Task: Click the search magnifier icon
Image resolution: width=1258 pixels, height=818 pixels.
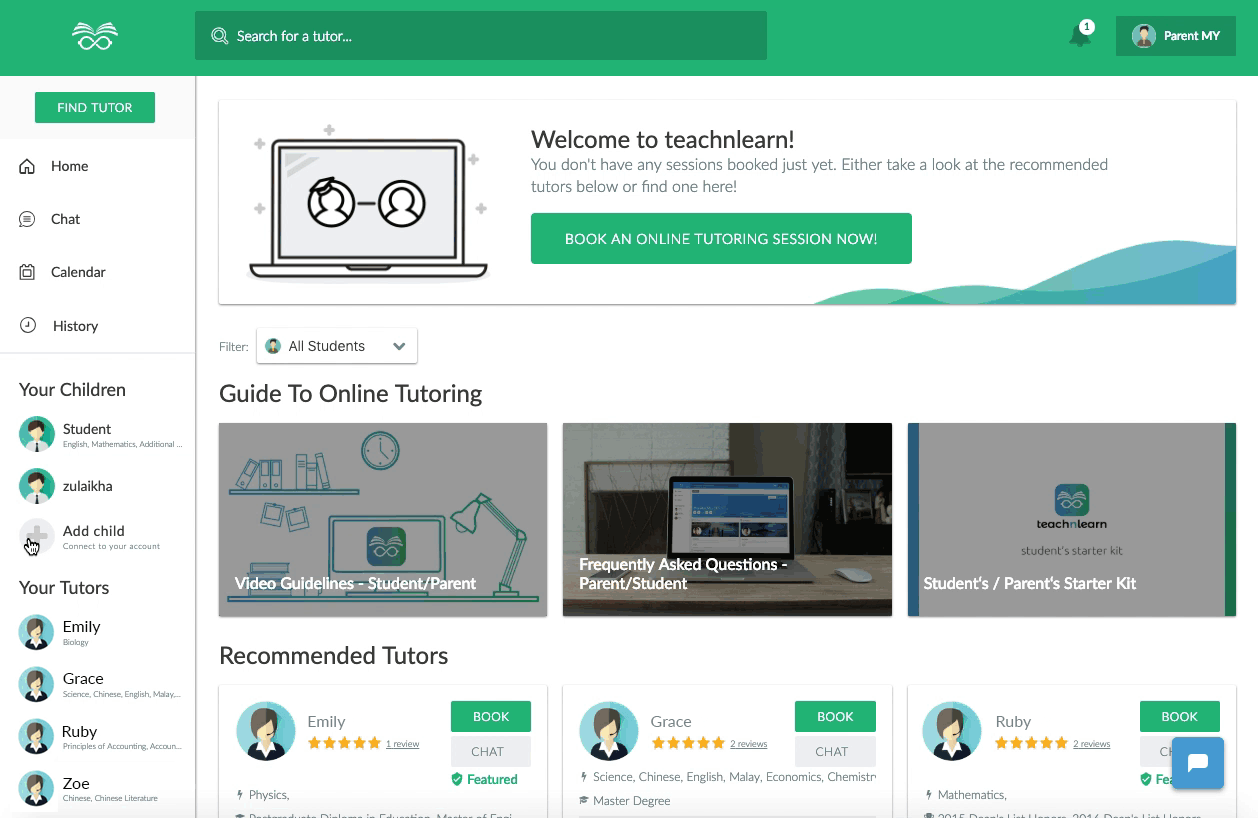Action: click(220, 36)
